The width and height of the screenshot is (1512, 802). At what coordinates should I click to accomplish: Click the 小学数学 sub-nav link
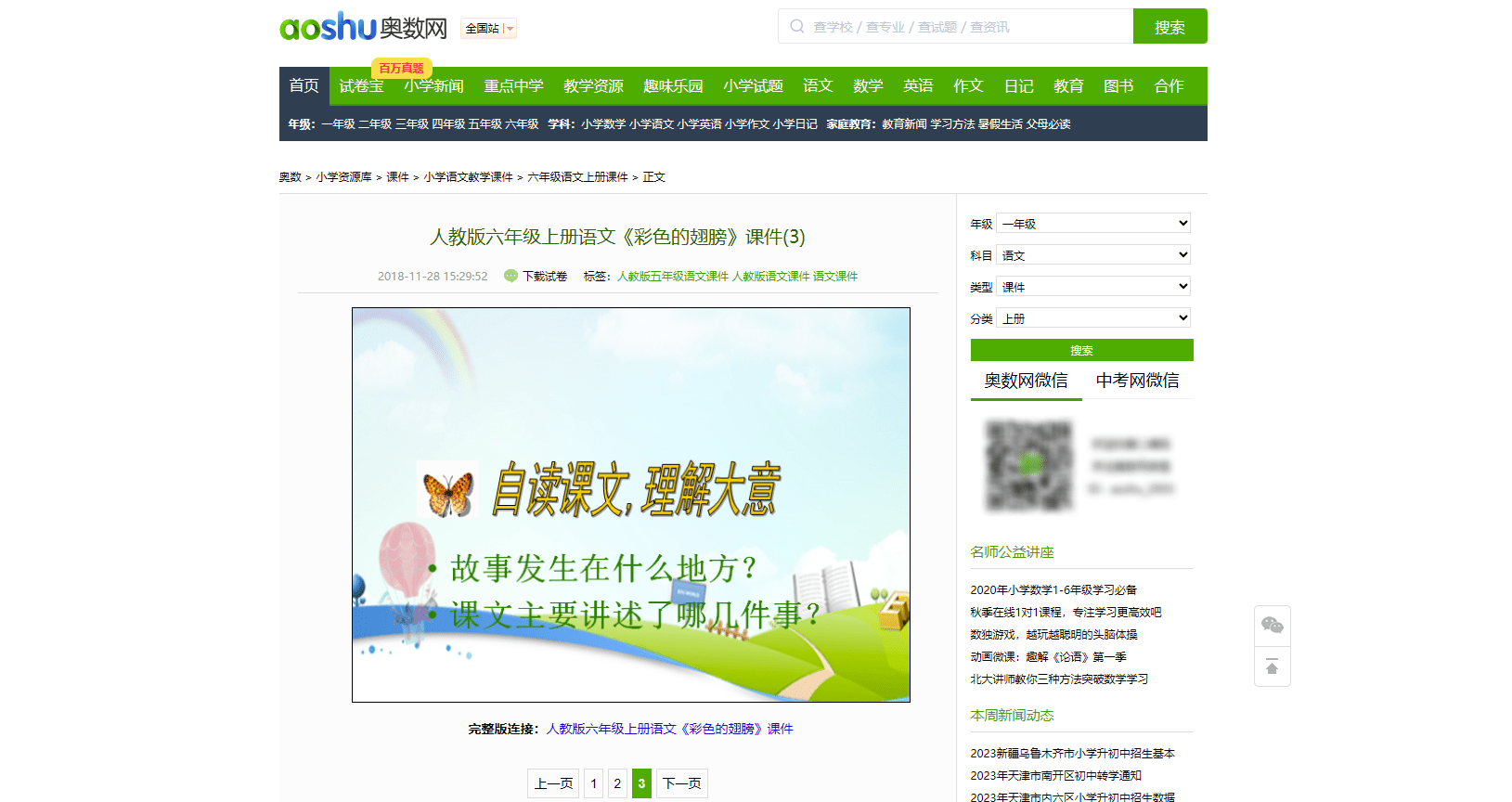[x=603, y=123]
